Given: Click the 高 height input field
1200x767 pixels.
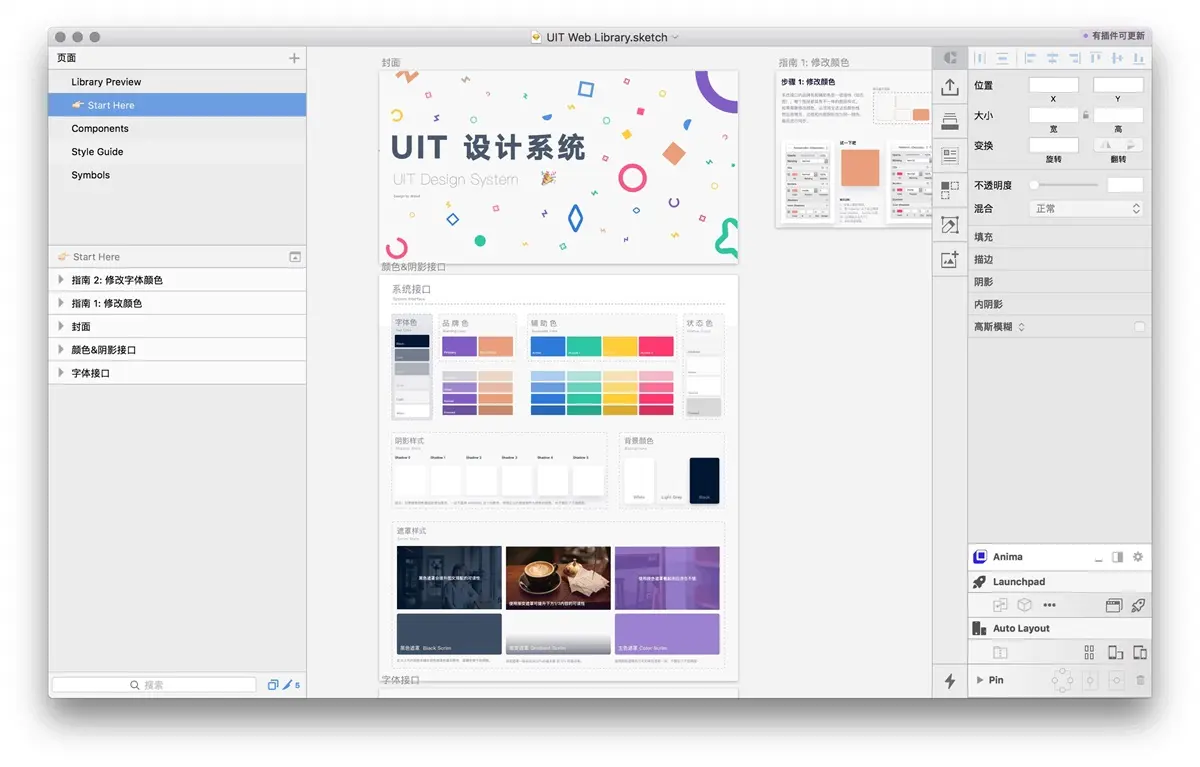Looking at the screenshot, I should (x=1118, y=115).
